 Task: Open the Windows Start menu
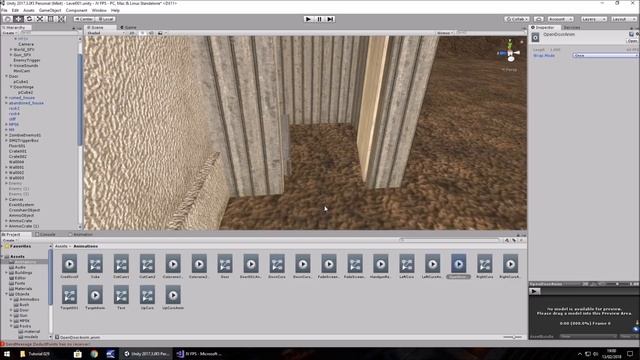(x=7, y=354)
